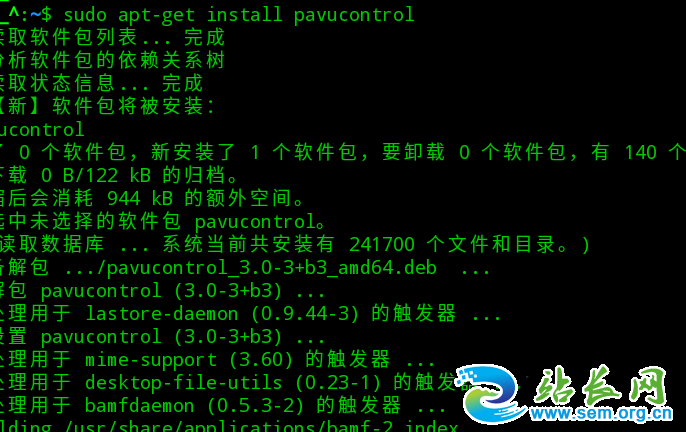Click the mime-support (3.60) trigger line
This screenshot has height=432, width=686.
[x=217, y=359]
